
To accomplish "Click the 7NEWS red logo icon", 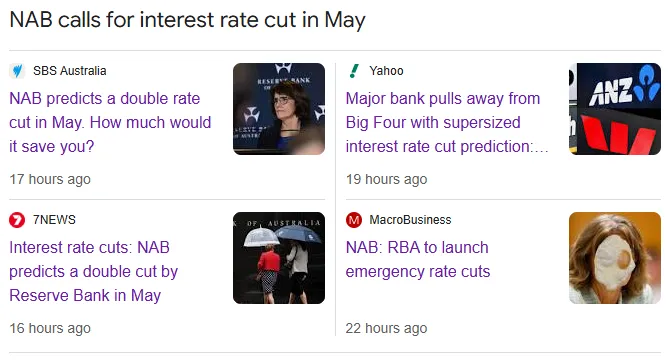I will click(x=17, y=220).
